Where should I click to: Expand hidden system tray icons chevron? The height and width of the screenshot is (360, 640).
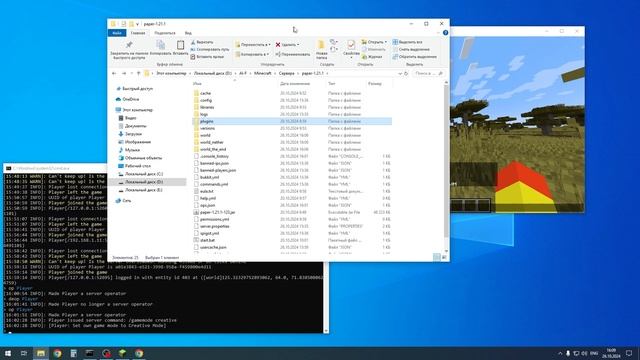[x=560, y=353]
